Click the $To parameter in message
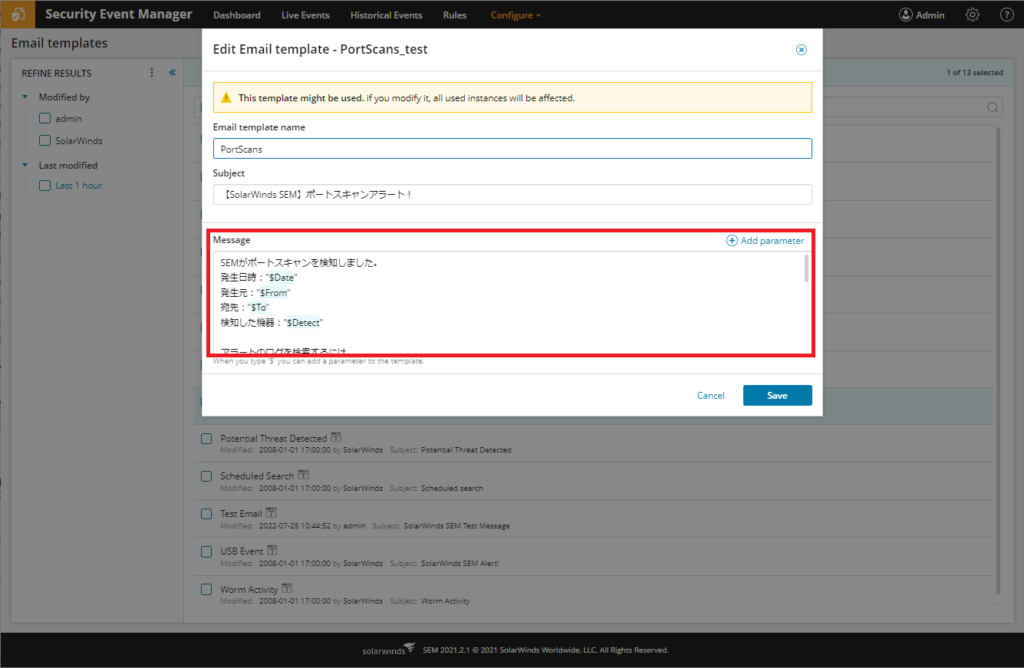 pyautogui.click(x=259, y=308)
